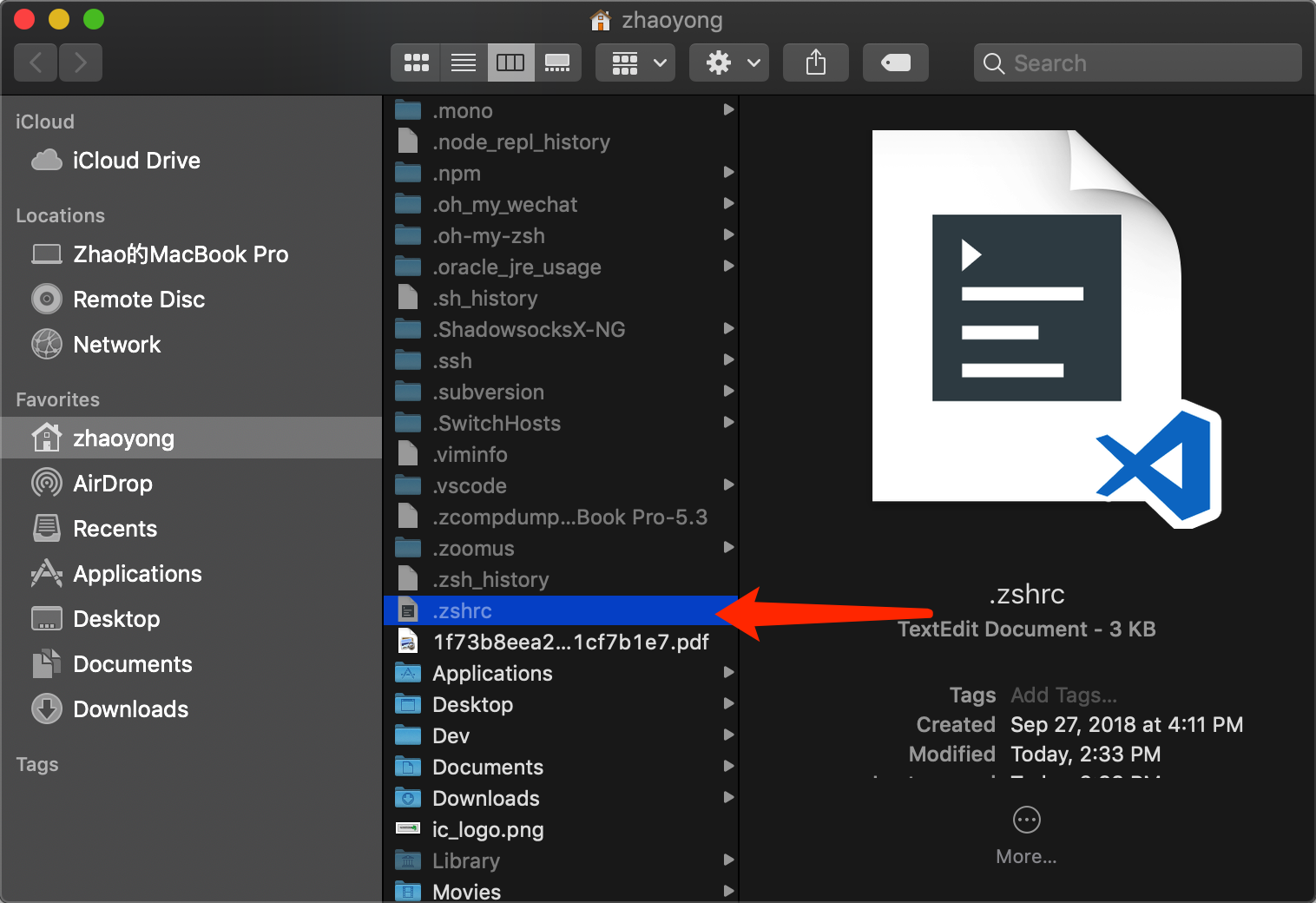Screen dimensions: 1316x903
Task: Switch to icon view in the toolbar
Action: [x=415, y=62]
